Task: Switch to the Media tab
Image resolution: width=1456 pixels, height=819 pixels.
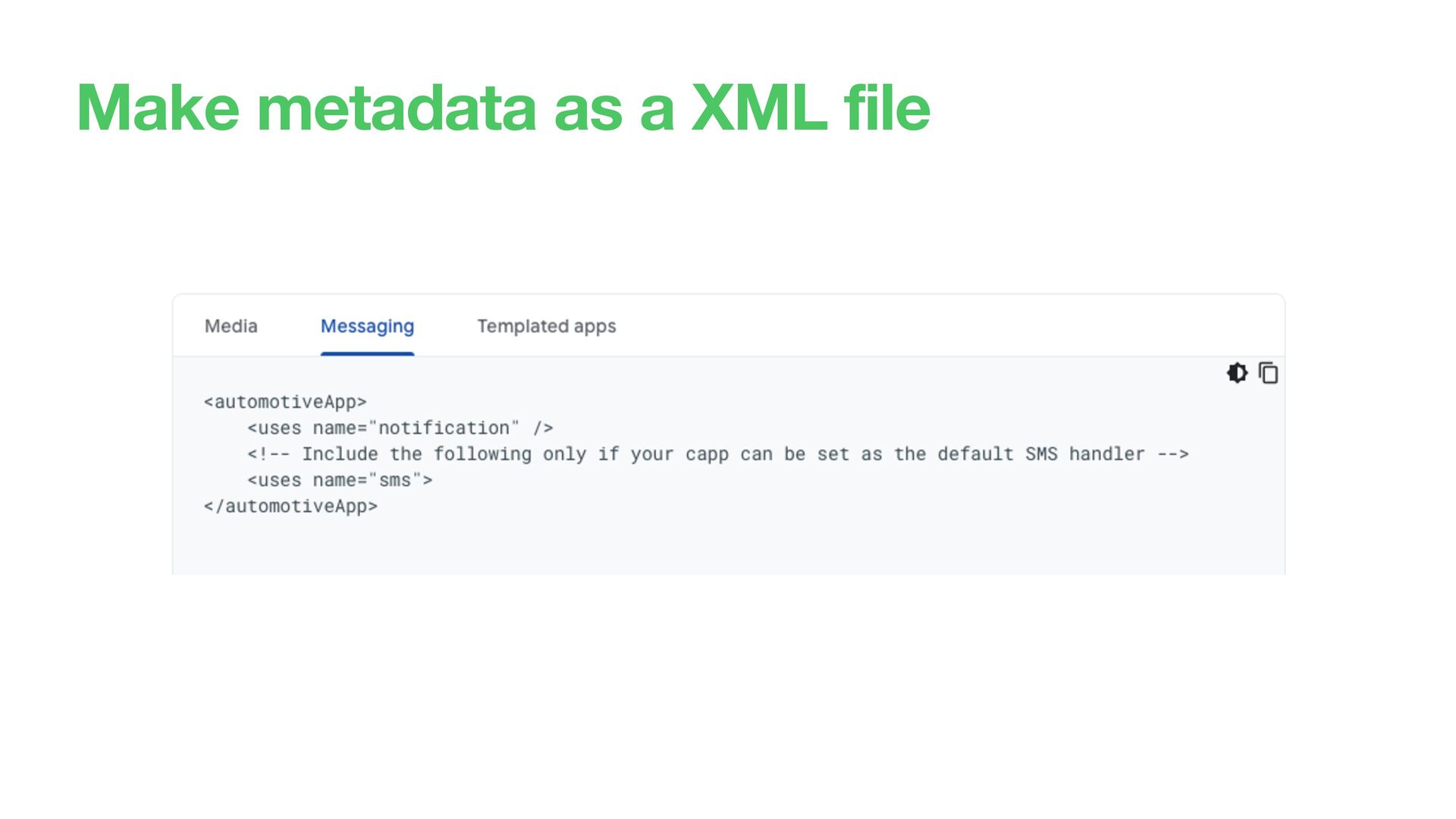Action: 231,326
